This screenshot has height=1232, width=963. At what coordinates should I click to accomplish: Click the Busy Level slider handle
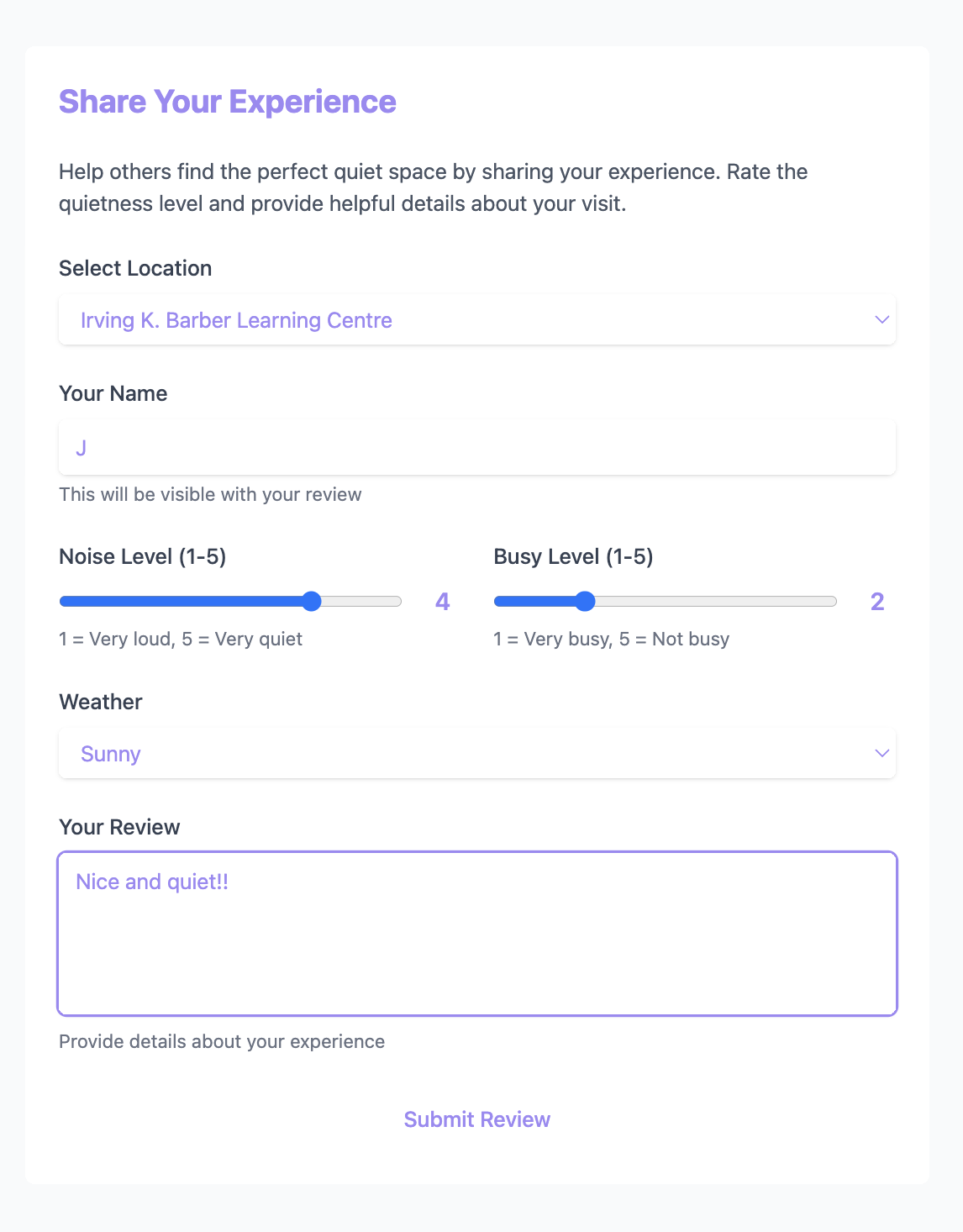coord(585,601)
